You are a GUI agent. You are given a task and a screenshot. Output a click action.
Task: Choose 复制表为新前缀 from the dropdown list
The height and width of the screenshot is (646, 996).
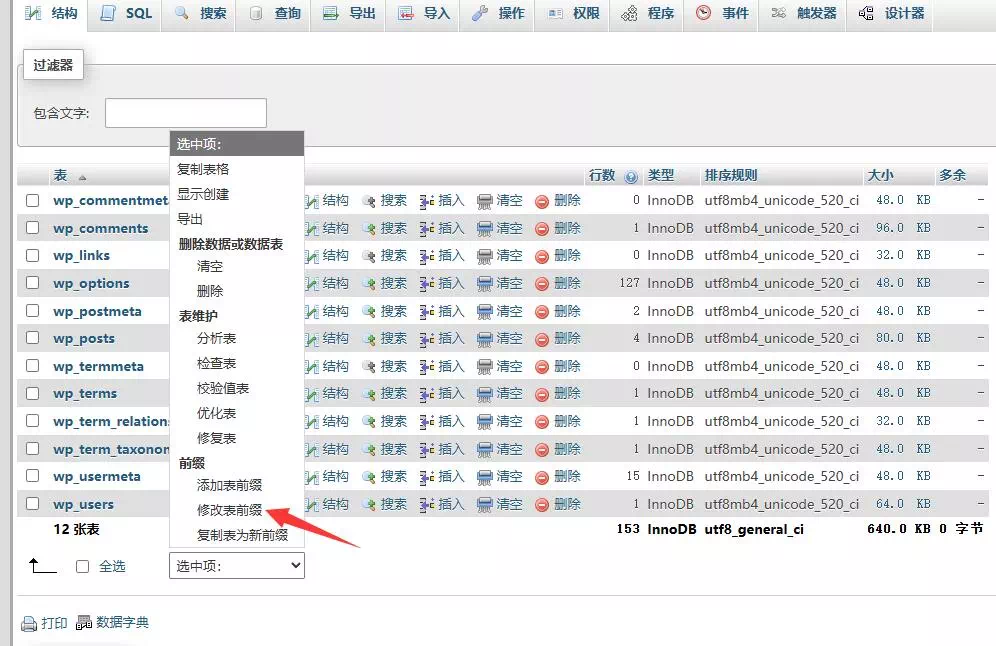point(237,535)
